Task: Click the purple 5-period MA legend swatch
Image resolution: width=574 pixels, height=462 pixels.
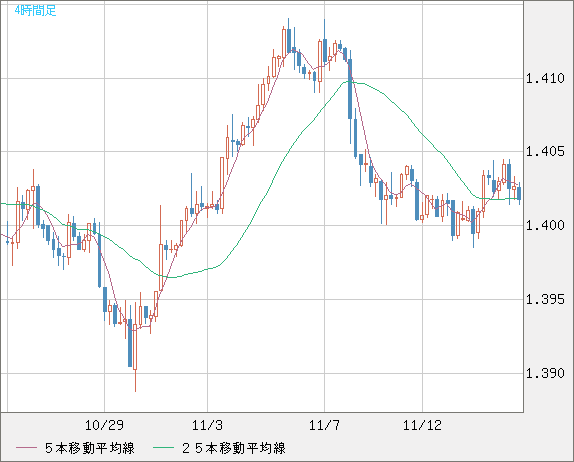Action: tap(26, 448)
